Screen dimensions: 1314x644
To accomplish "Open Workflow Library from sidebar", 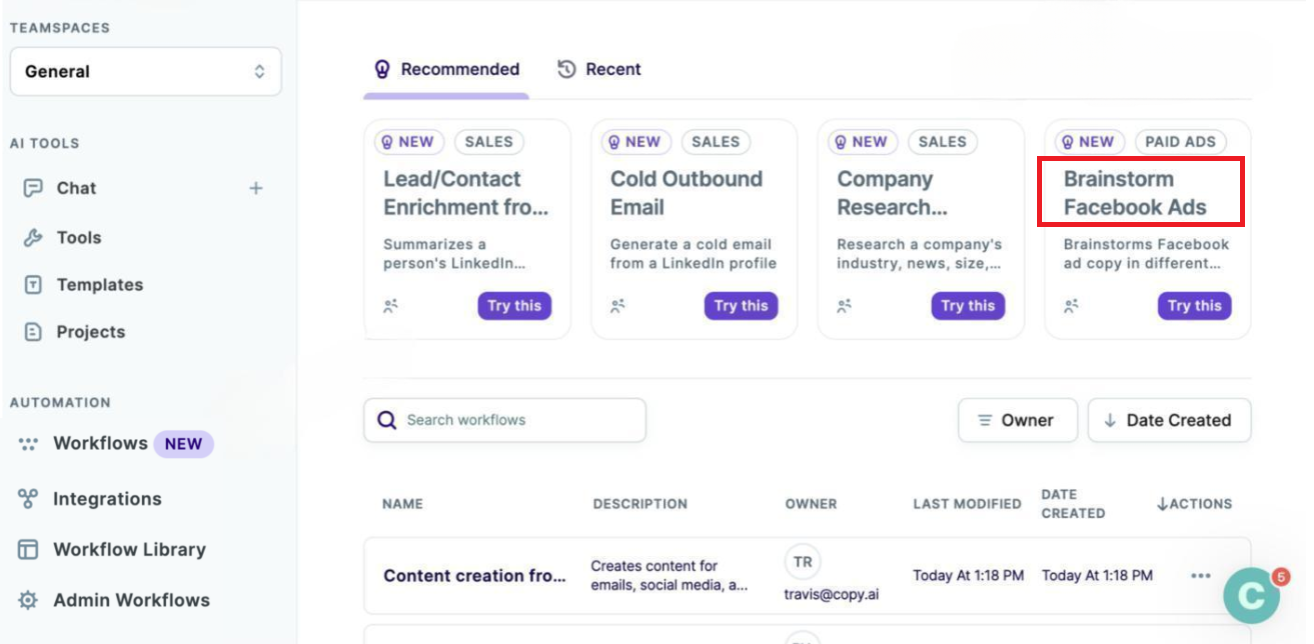I will [112, 550].
